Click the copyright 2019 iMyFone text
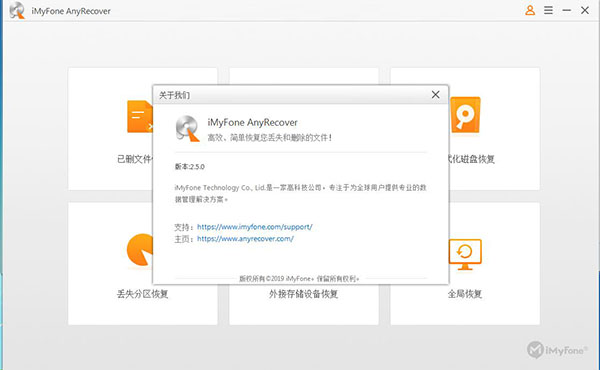 tap(299, 279)
